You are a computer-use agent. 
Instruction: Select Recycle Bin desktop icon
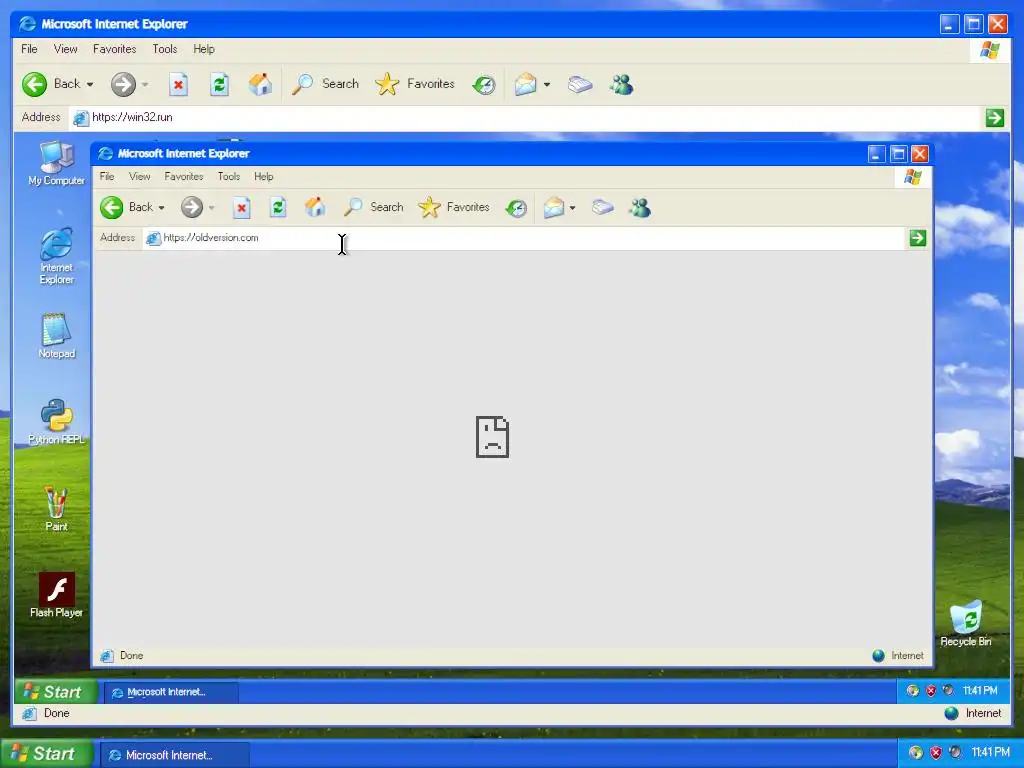tap(965, 624)
